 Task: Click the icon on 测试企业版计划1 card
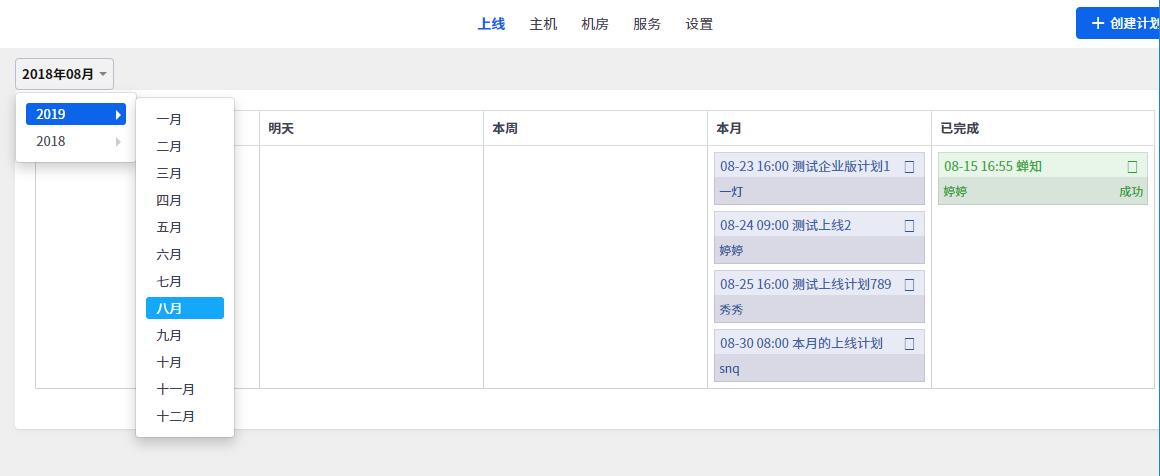tap(909, 167)
